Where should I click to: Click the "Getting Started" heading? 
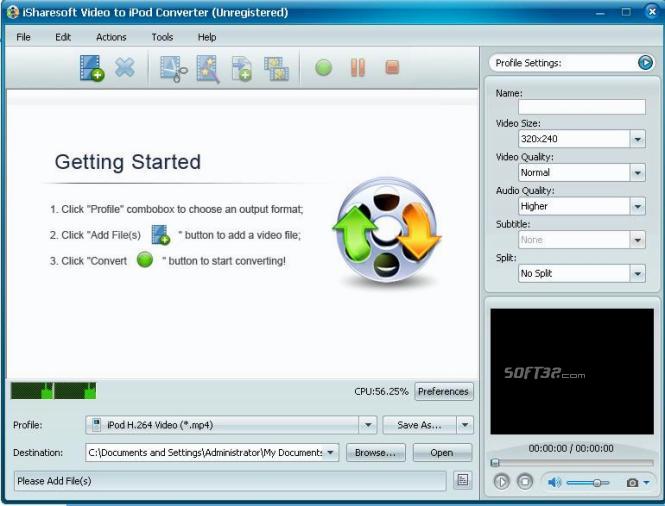pyautogui.click(x=128, y=162)
